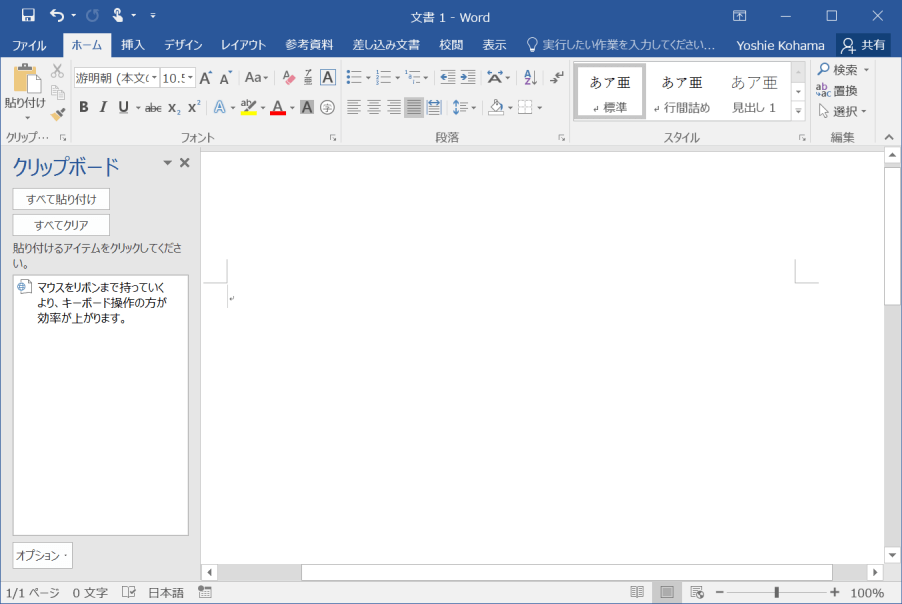Center align text

[374, 107]
